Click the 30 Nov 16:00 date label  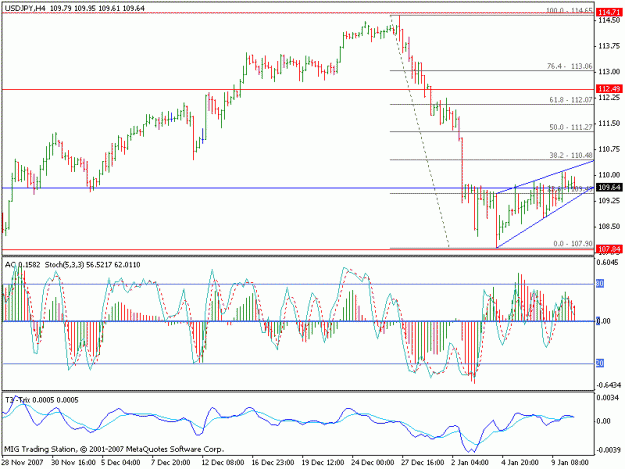click(x=73, y=463)
